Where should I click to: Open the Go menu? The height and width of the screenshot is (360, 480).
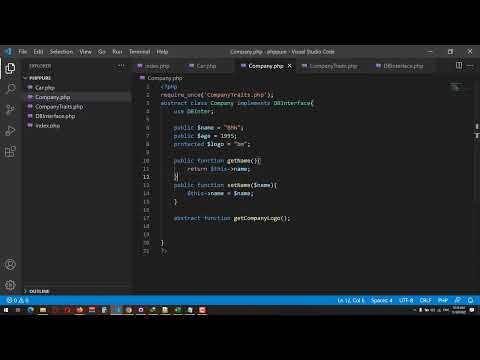[x=102, y=52]
